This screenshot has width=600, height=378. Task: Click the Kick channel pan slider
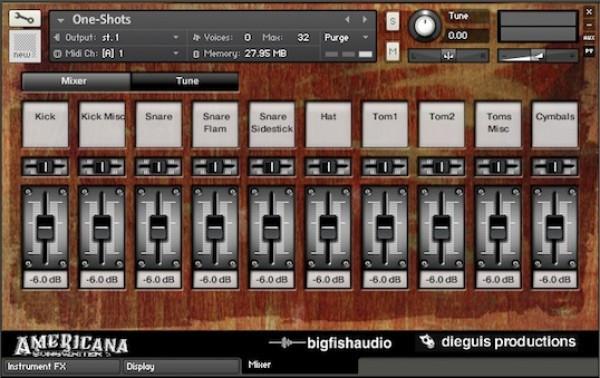(45, 167)
